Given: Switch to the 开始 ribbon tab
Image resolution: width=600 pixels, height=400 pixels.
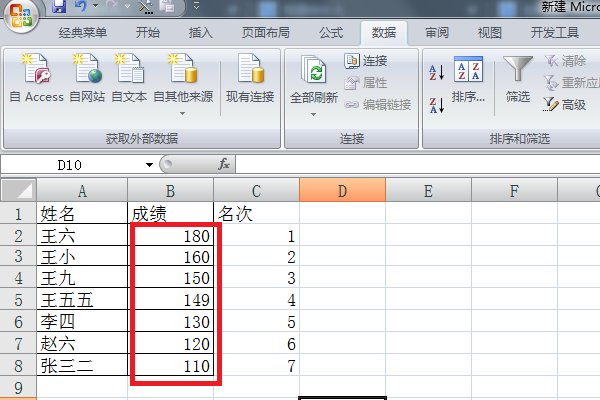Looking at the screenshot, I should tap(148, 33).
